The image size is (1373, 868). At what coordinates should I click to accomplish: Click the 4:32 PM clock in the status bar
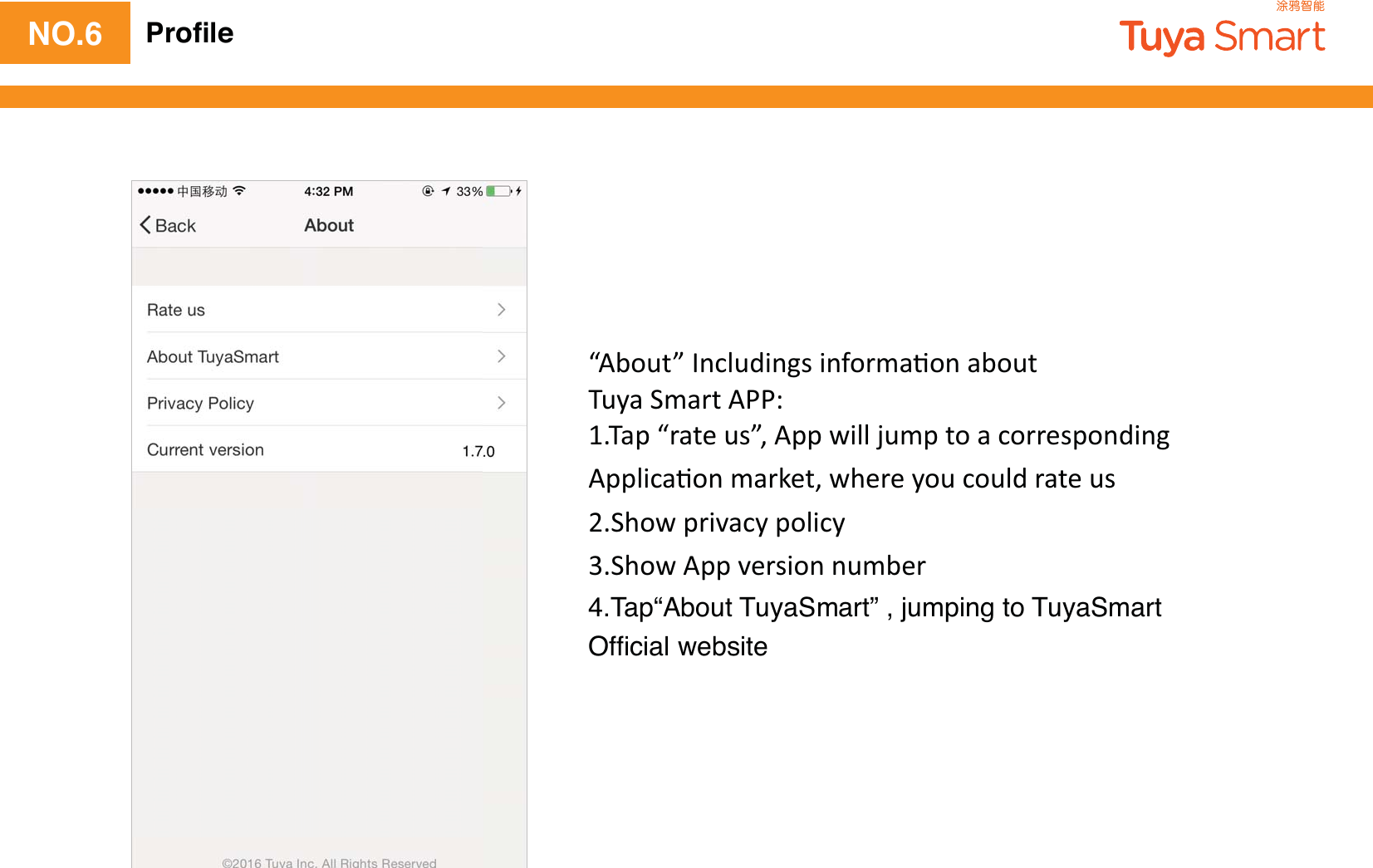(328, 191)
